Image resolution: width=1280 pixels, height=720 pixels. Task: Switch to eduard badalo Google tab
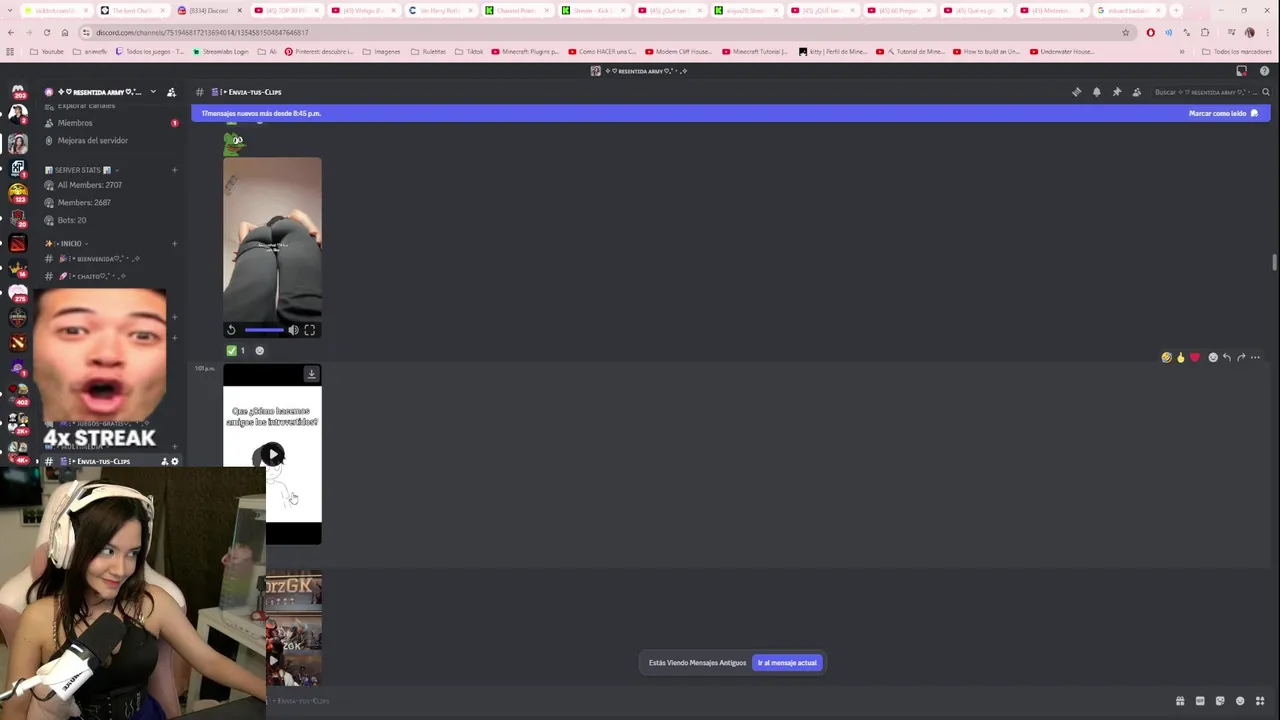pos(1128,11)
